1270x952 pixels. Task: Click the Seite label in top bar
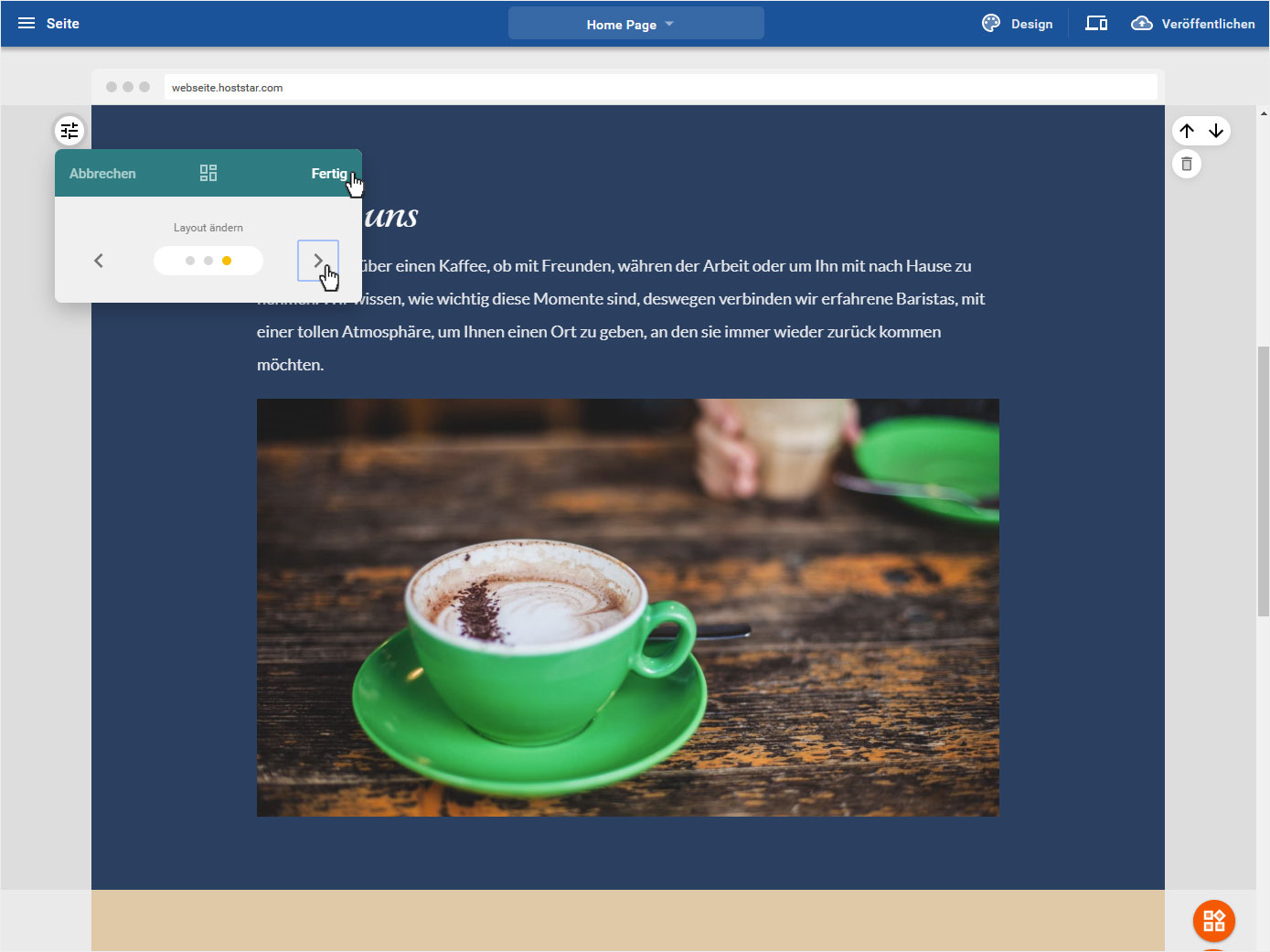63,24
